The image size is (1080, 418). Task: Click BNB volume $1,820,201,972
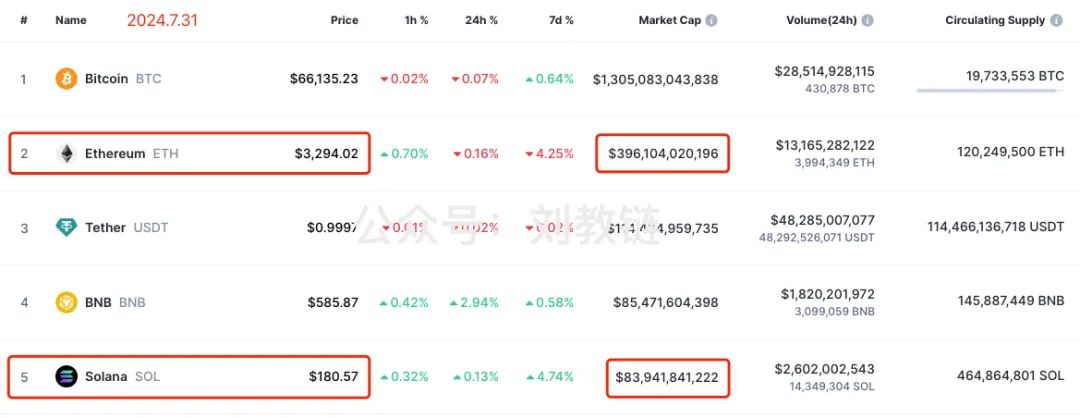point(828,294)
